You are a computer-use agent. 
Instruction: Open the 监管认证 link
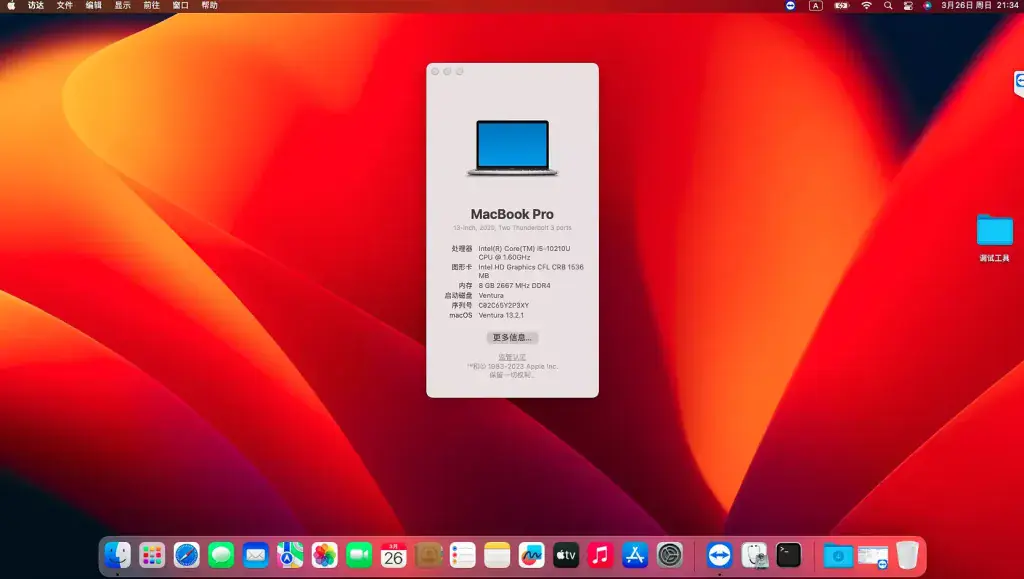(512, 357)
